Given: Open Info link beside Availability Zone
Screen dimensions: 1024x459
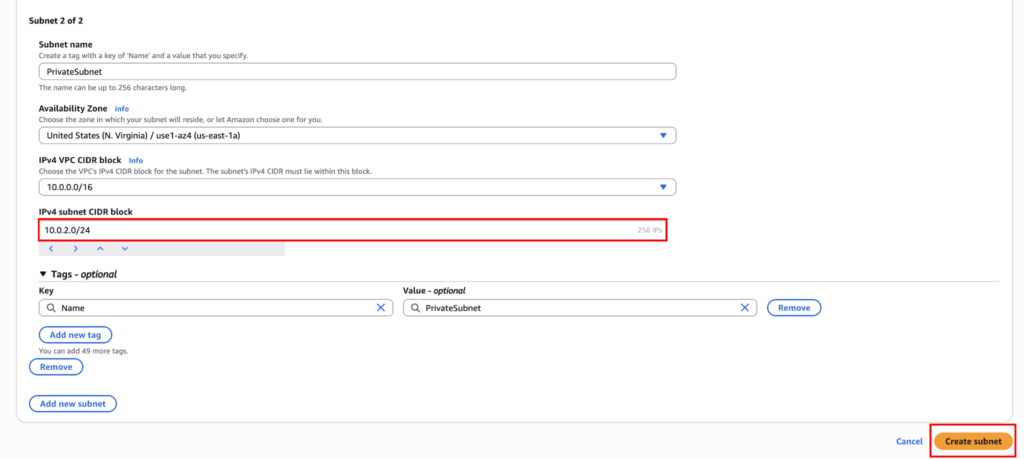Looking at the screenshot, I should 121,108.
